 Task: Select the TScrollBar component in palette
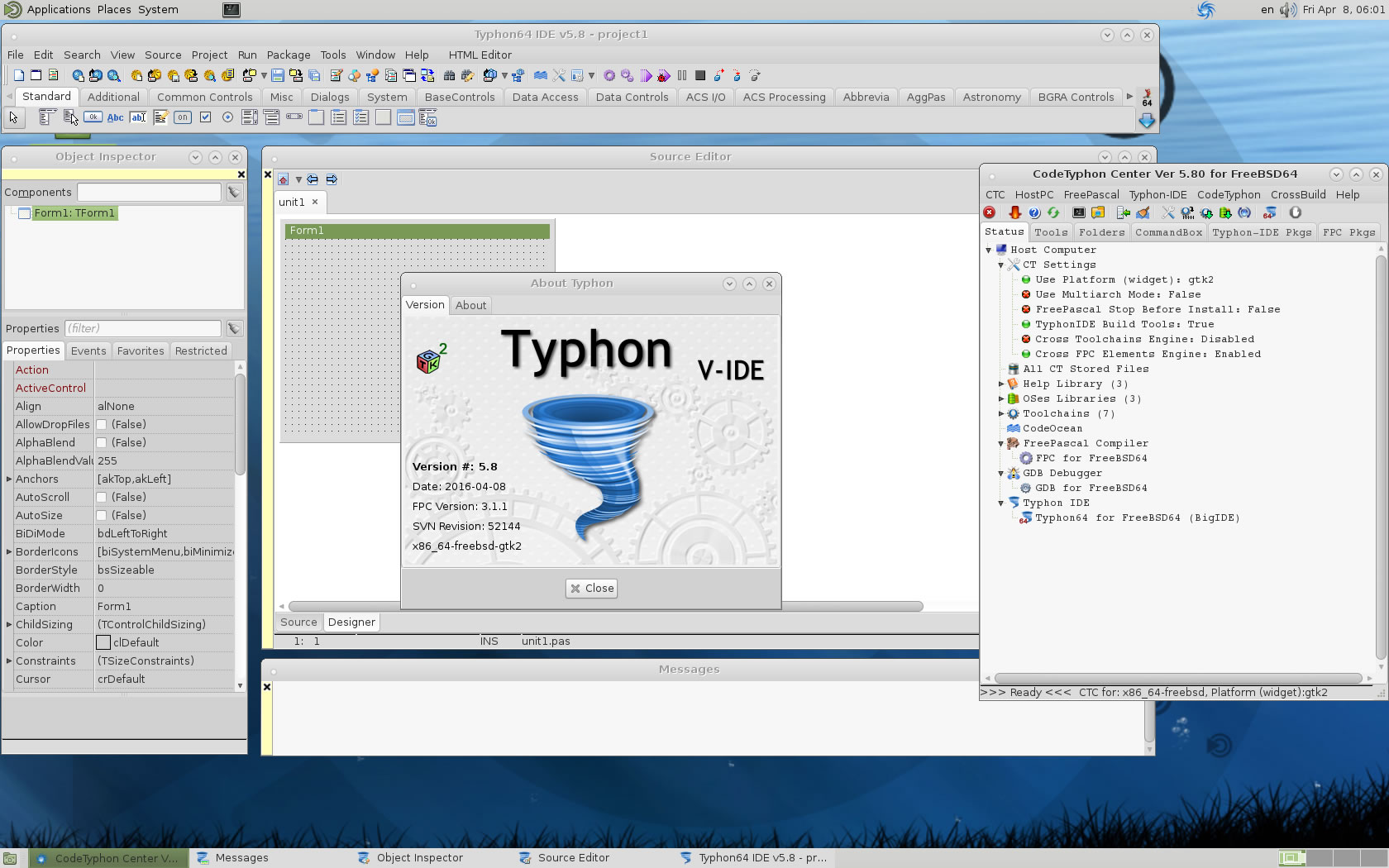tap(294, 117)
